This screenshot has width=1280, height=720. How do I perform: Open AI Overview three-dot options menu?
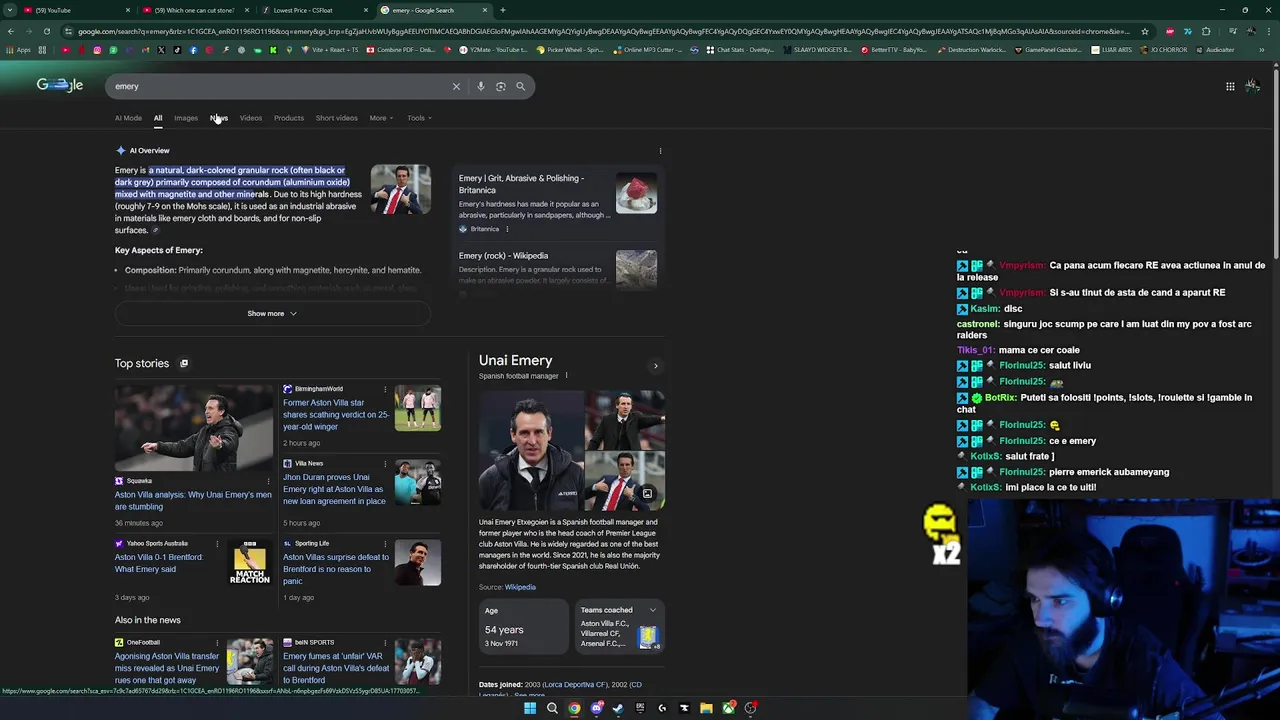click(660, 151)
